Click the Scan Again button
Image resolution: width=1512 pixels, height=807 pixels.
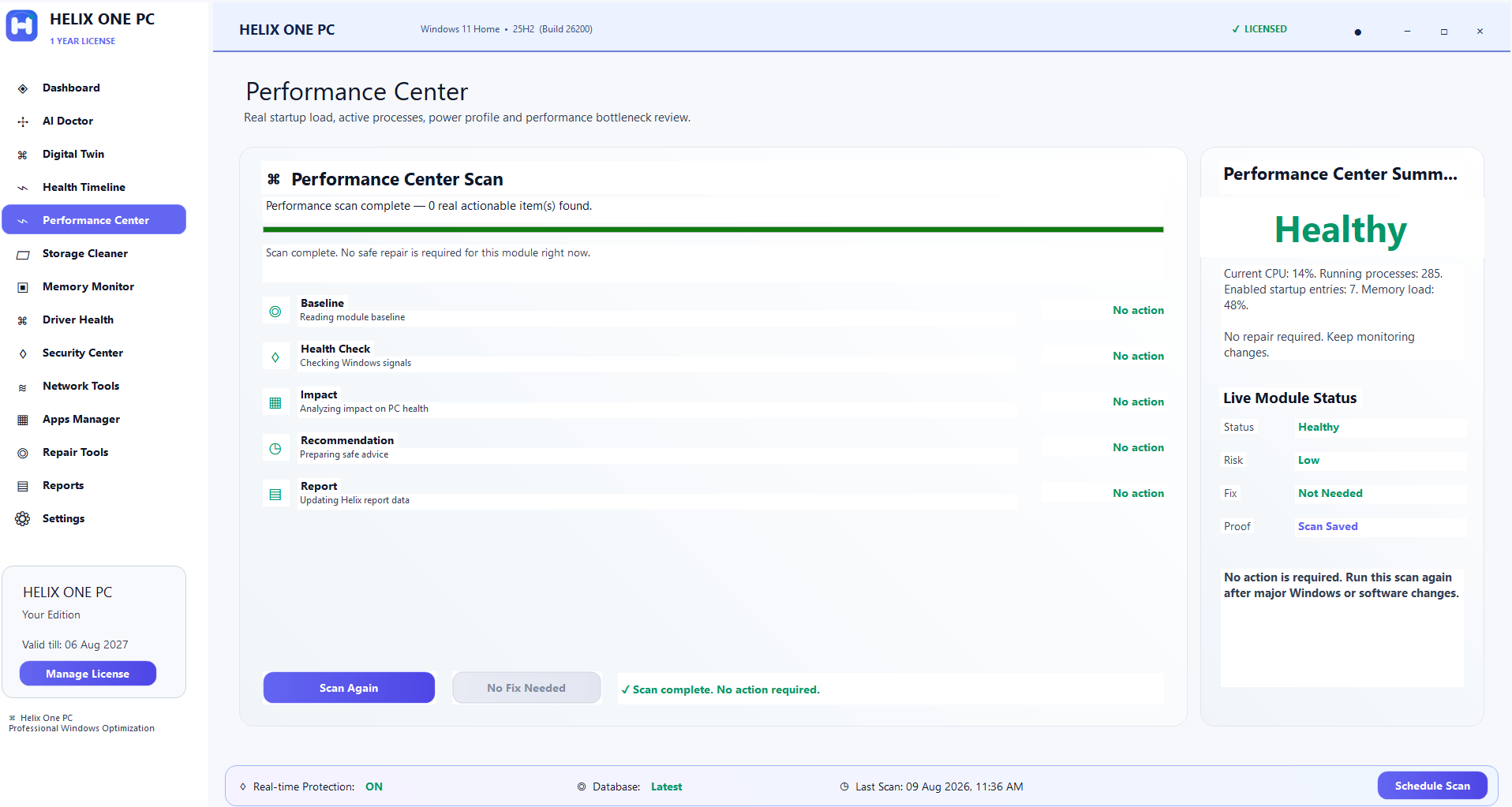click(349, 688)
